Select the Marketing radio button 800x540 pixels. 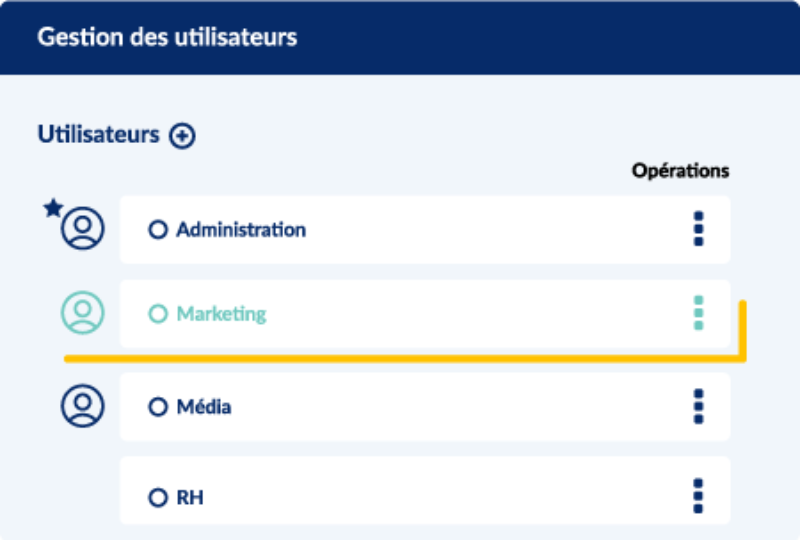pyautogui.click(x=157, y=314)
